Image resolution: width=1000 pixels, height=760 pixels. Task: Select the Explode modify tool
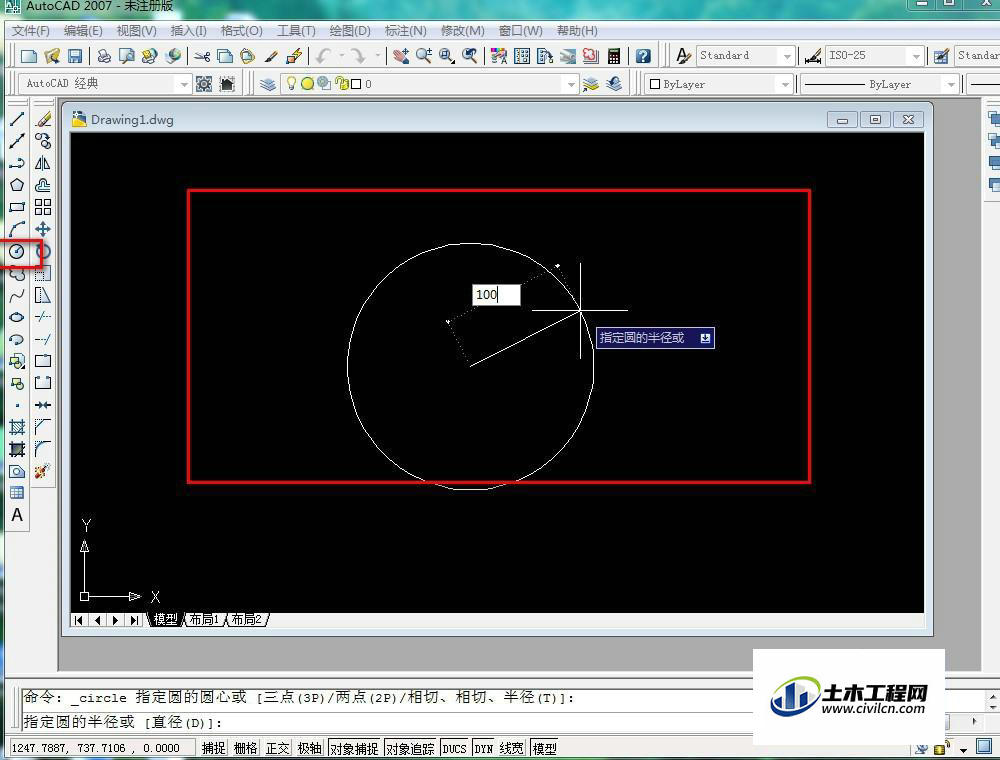(x=43, y=471)
